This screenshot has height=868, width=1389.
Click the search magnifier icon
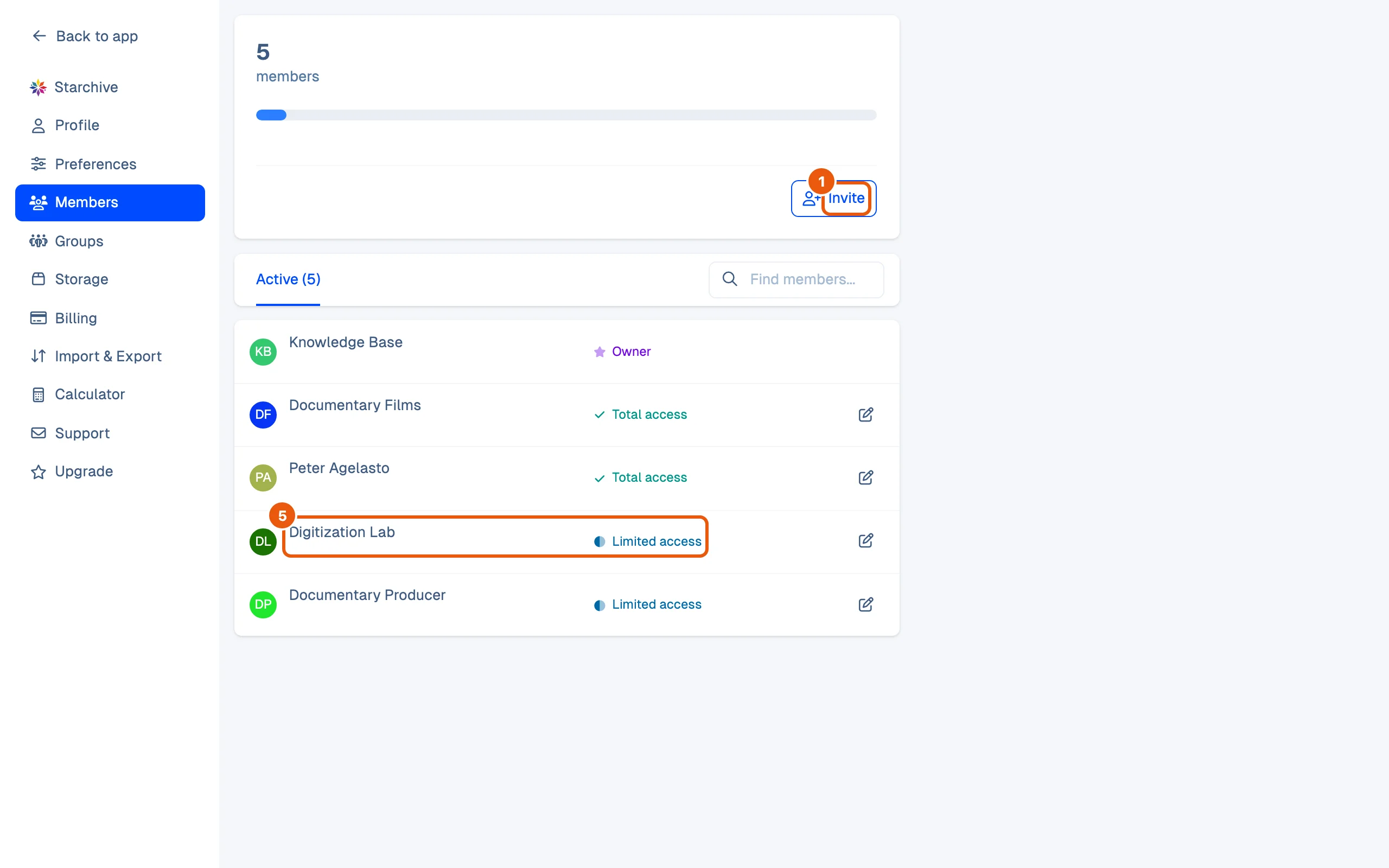click(x=730, y=279)
